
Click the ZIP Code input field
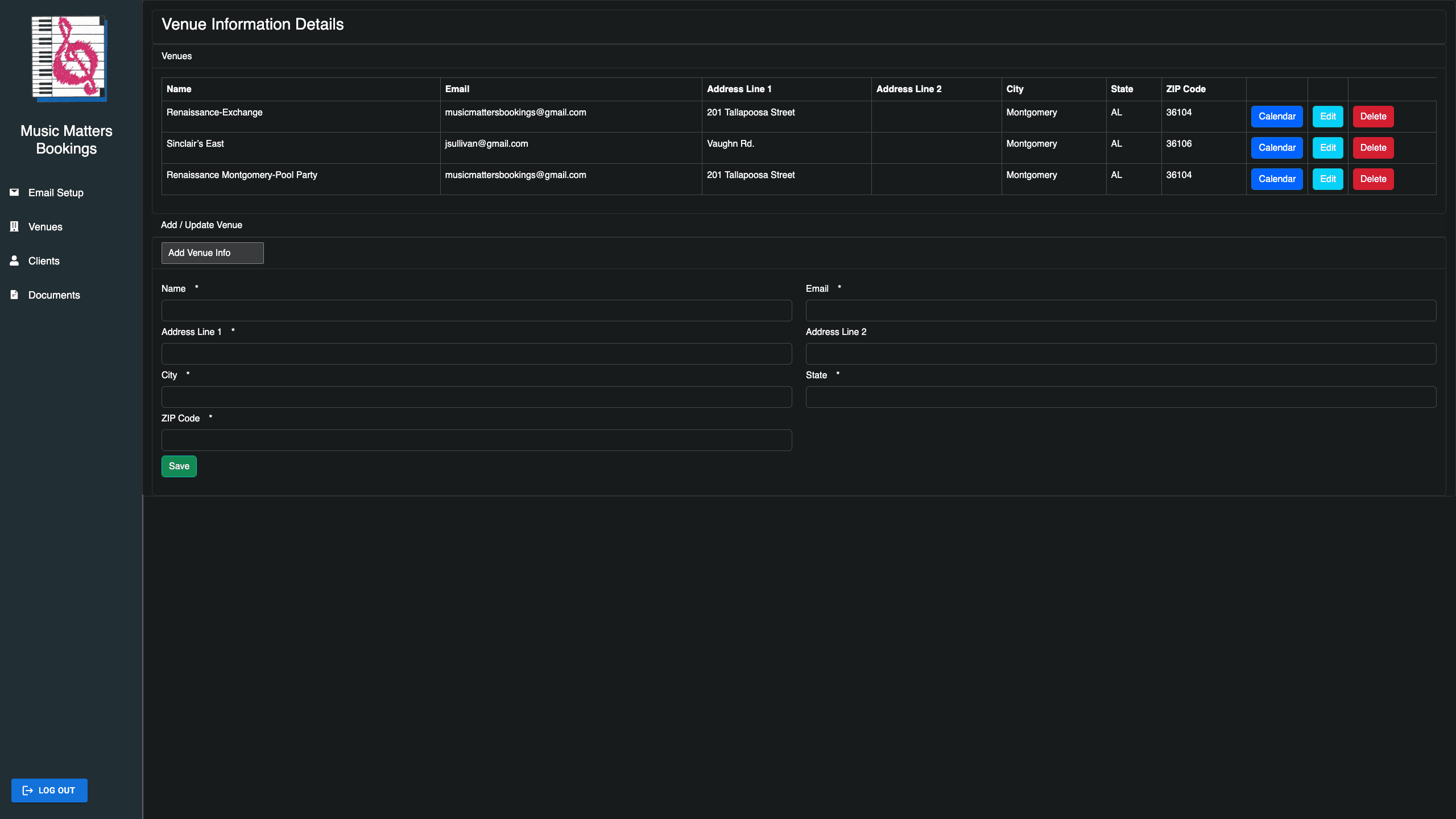tap(476, 439)
